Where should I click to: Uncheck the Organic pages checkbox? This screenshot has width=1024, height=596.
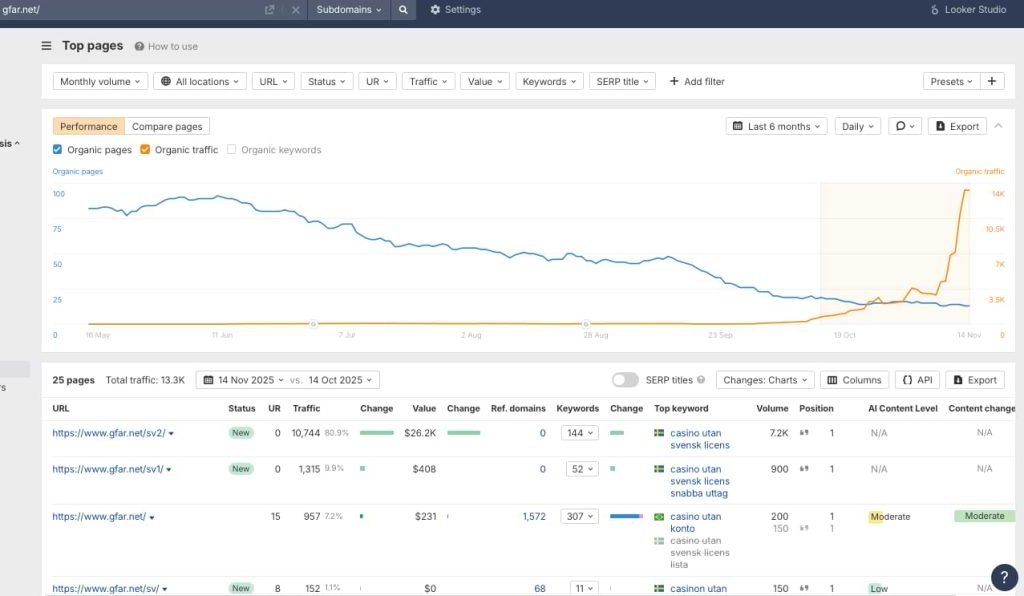pyautogui.click(x=58, y=150)
